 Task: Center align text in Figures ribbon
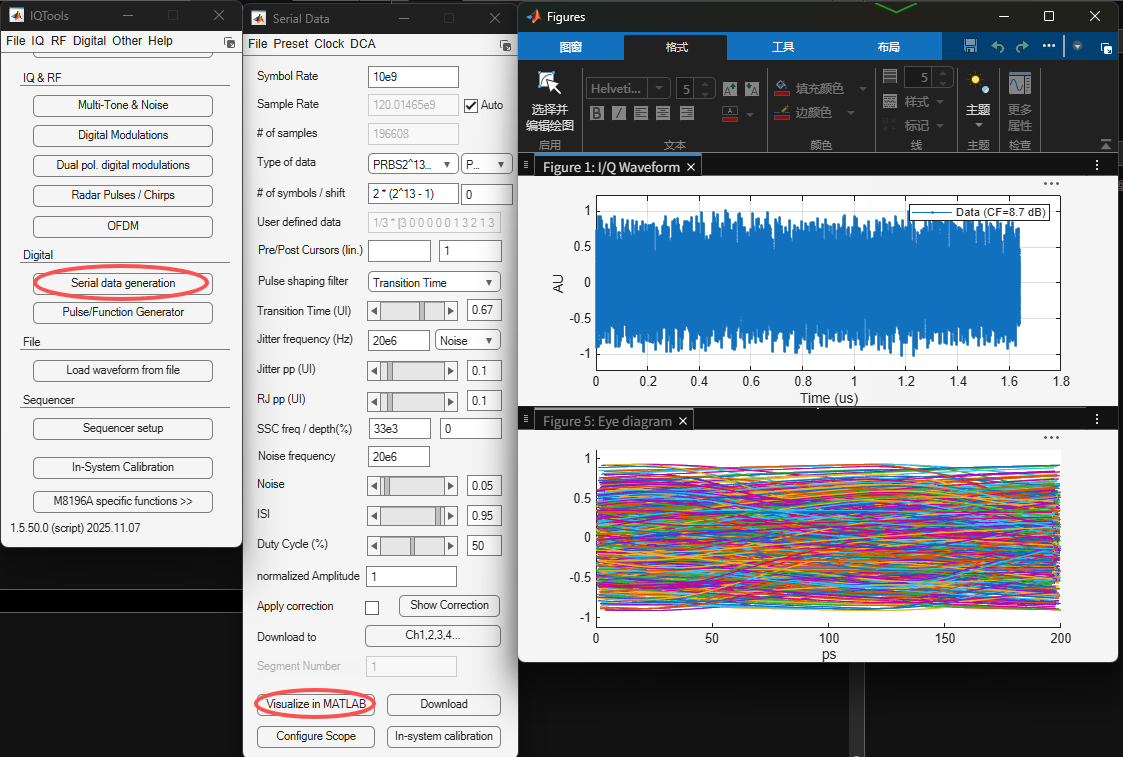tap(663, 112)
